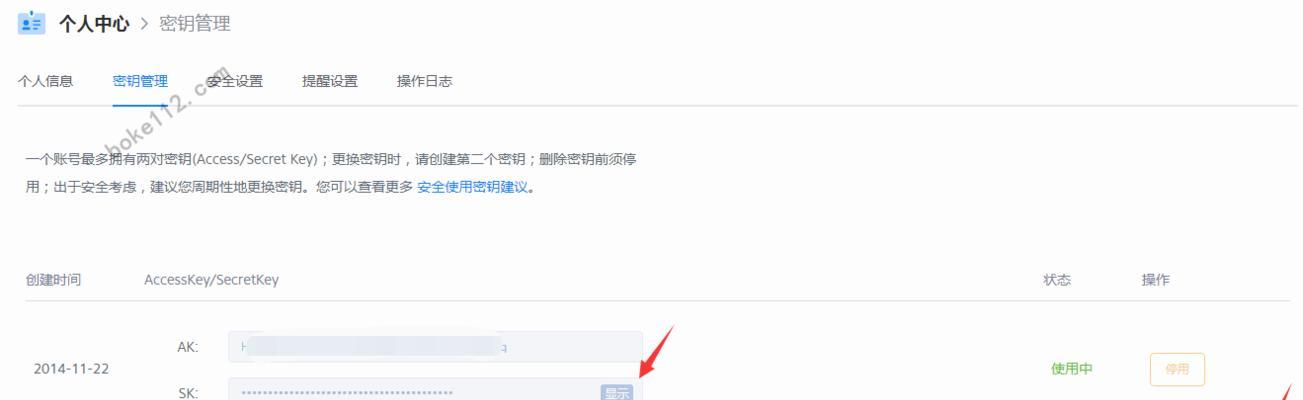Screen dimensions: 1303x400
Task: Click the AK access key field
Action: [x=435, y=347]
